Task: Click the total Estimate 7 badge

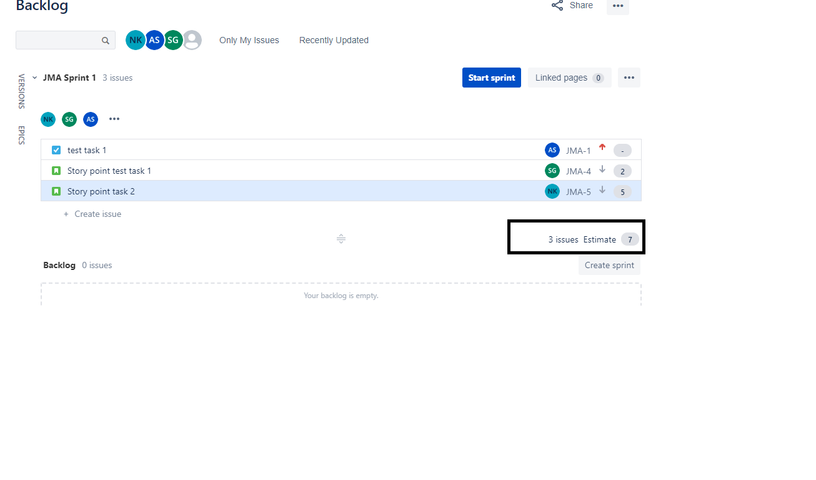Action: pyautogui.click(x=630, y=239)
